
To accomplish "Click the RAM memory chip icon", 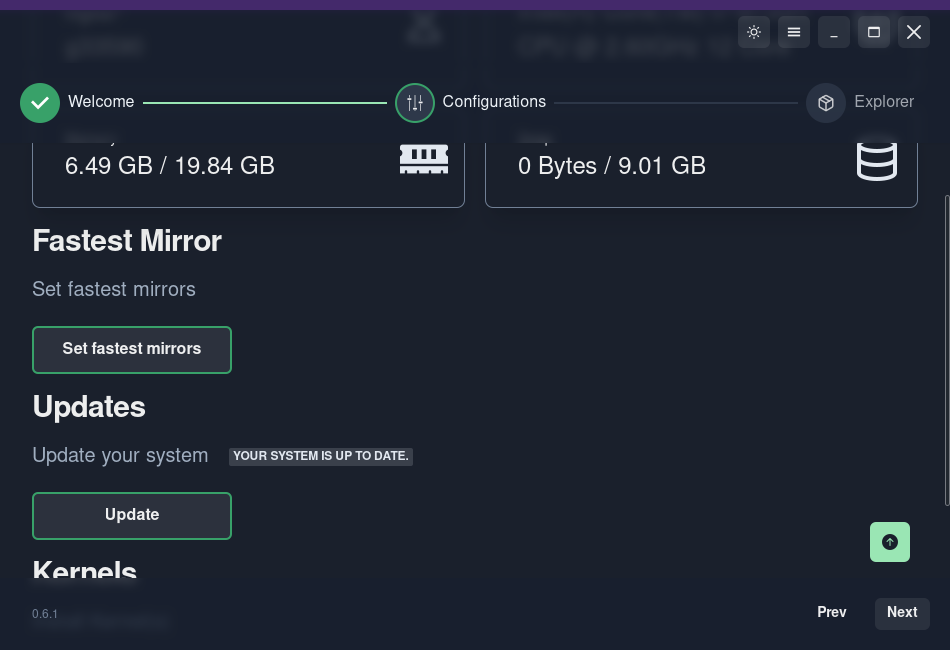I will [424, 159].
